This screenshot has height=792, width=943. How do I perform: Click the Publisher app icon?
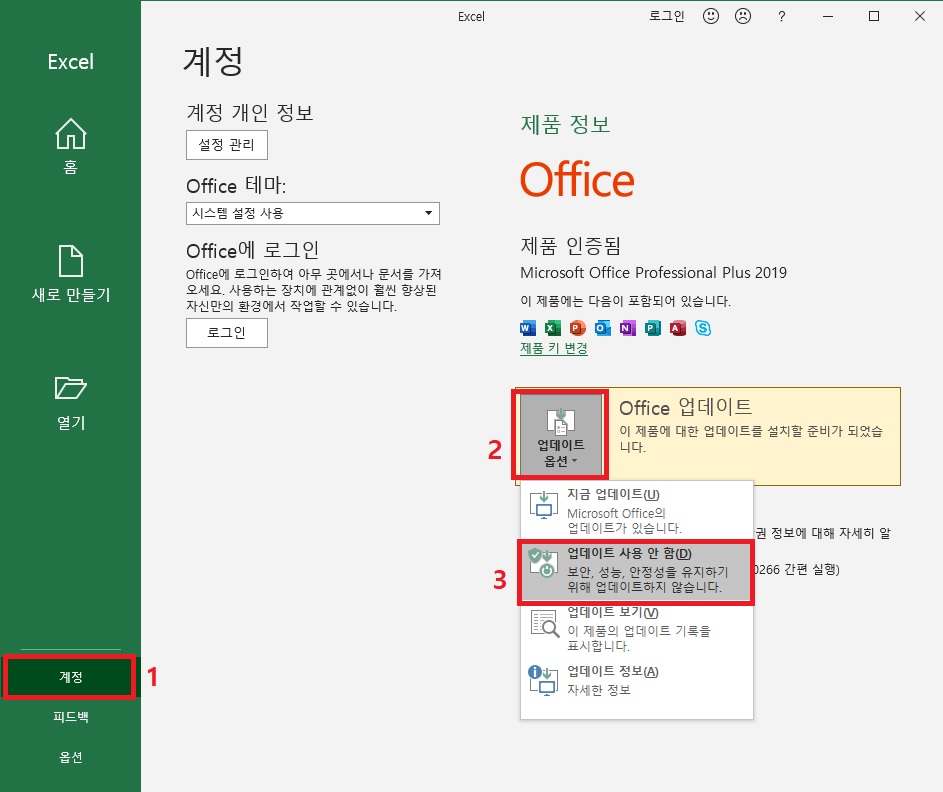click(653, 328)
